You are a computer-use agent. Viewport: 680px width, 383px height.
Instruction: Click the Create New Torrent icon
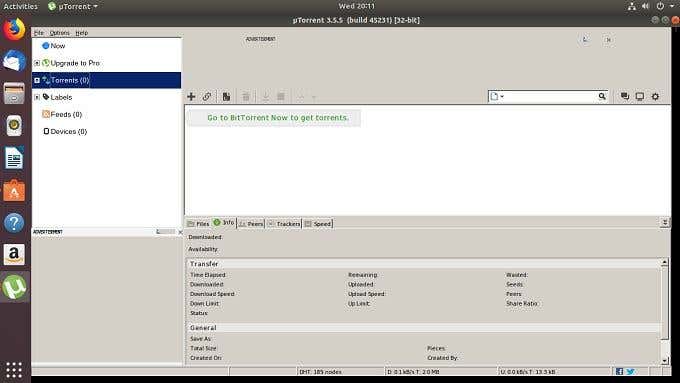pyautogui.click(x=226, y=96)
